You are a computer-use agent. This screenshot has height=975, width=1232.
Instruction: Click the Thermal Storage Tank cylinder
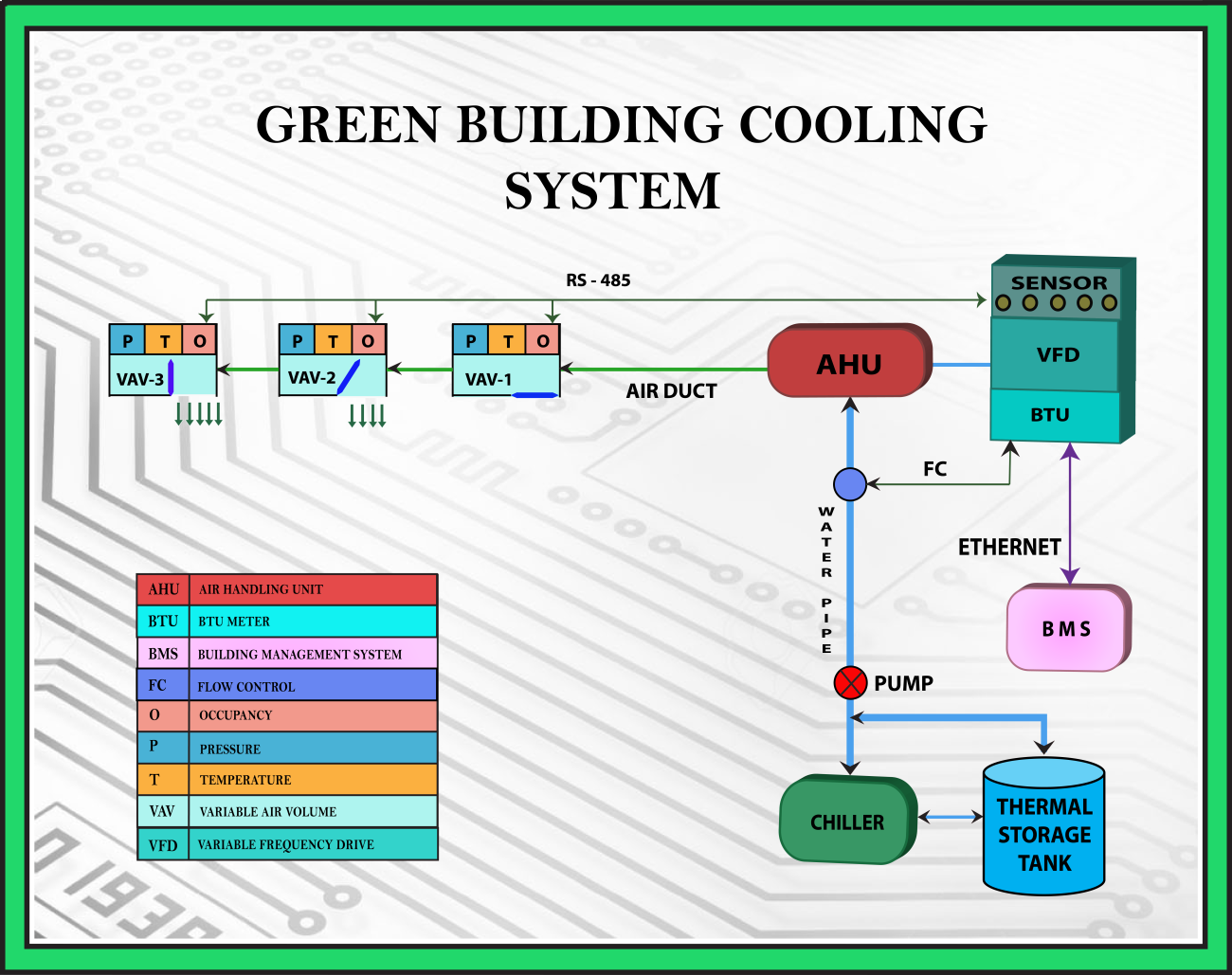pyautogui.click(x=1044, y=826)
